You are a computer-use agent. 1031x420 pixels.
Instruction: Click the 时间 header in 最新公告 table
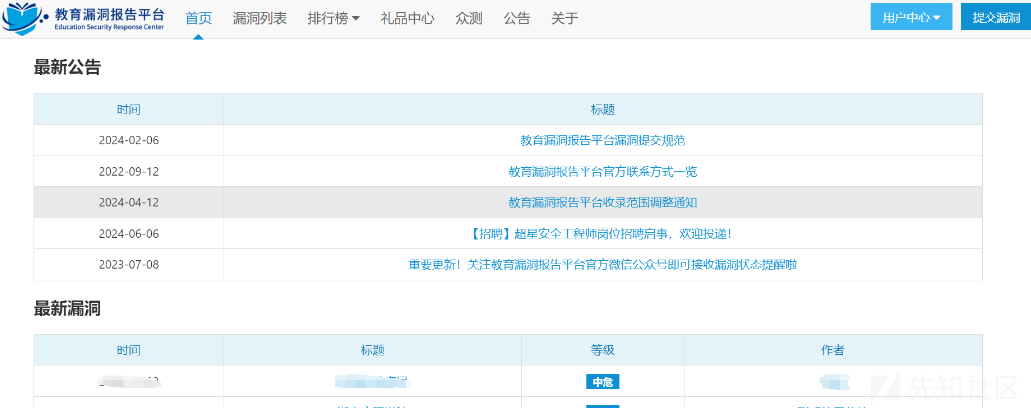pyautogui.click(x=129, y=109)
